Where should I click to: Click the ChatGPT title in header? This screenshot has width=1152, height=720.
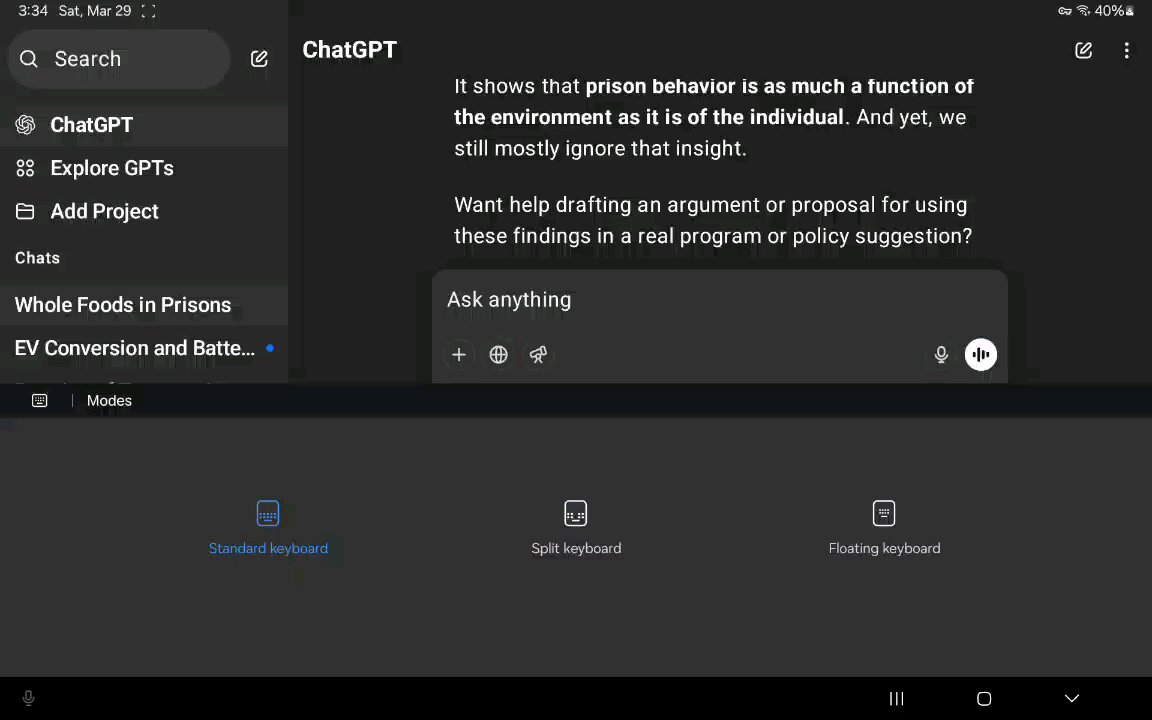[x=350, y=50]
